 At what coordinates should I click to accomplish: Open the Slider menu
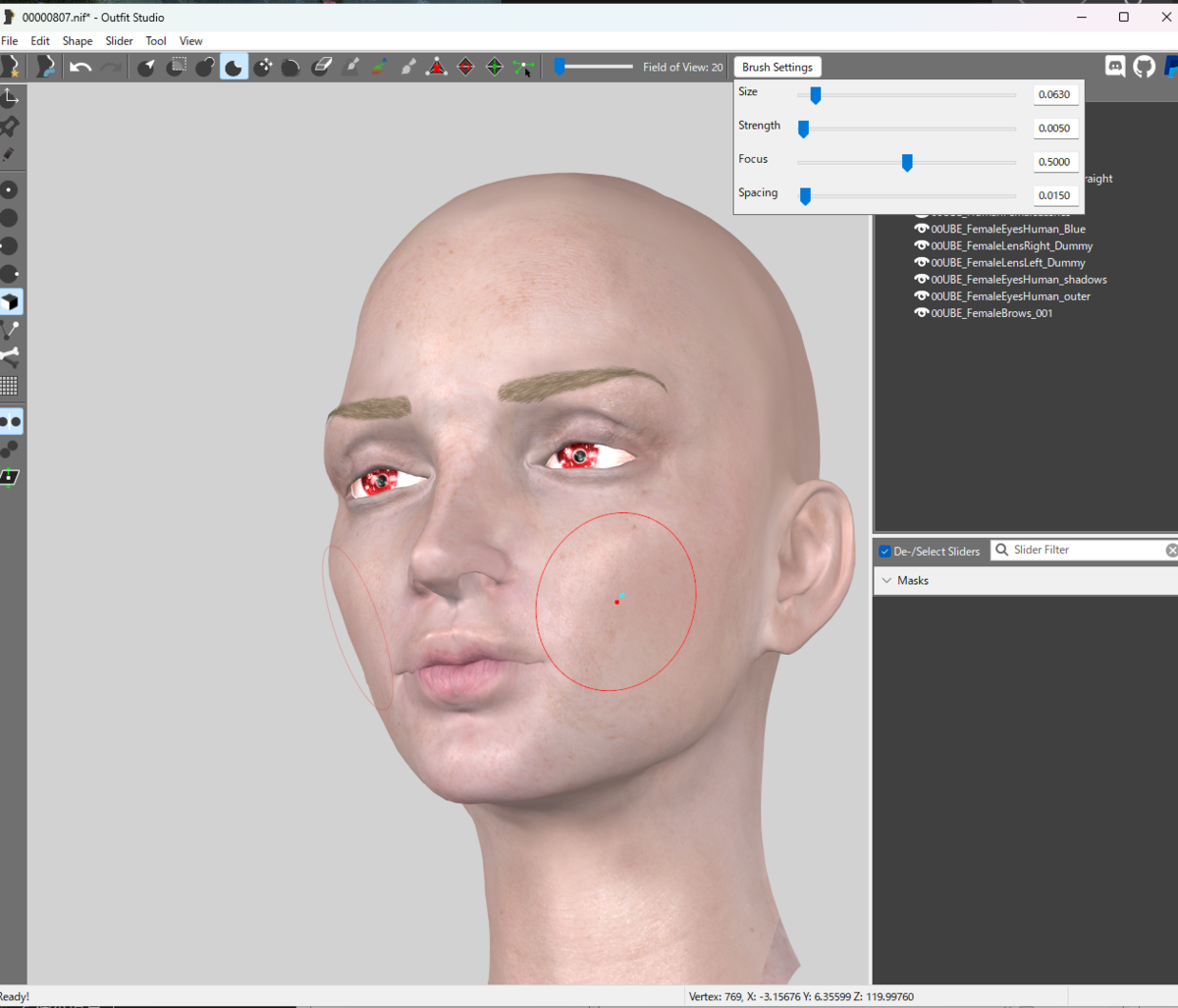pyautogui.click(x=120, y=41)
